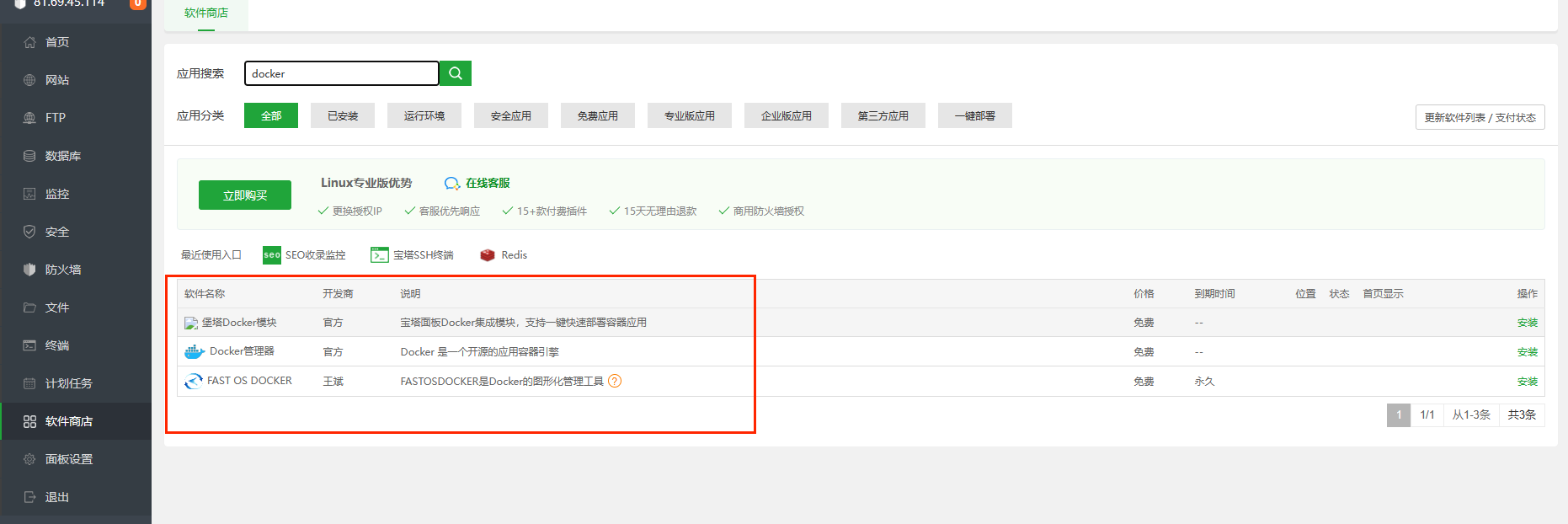Click the 宝塔SSH终端 terminal icon
This screenshot has height=524, width=1568.
(380, 255)
